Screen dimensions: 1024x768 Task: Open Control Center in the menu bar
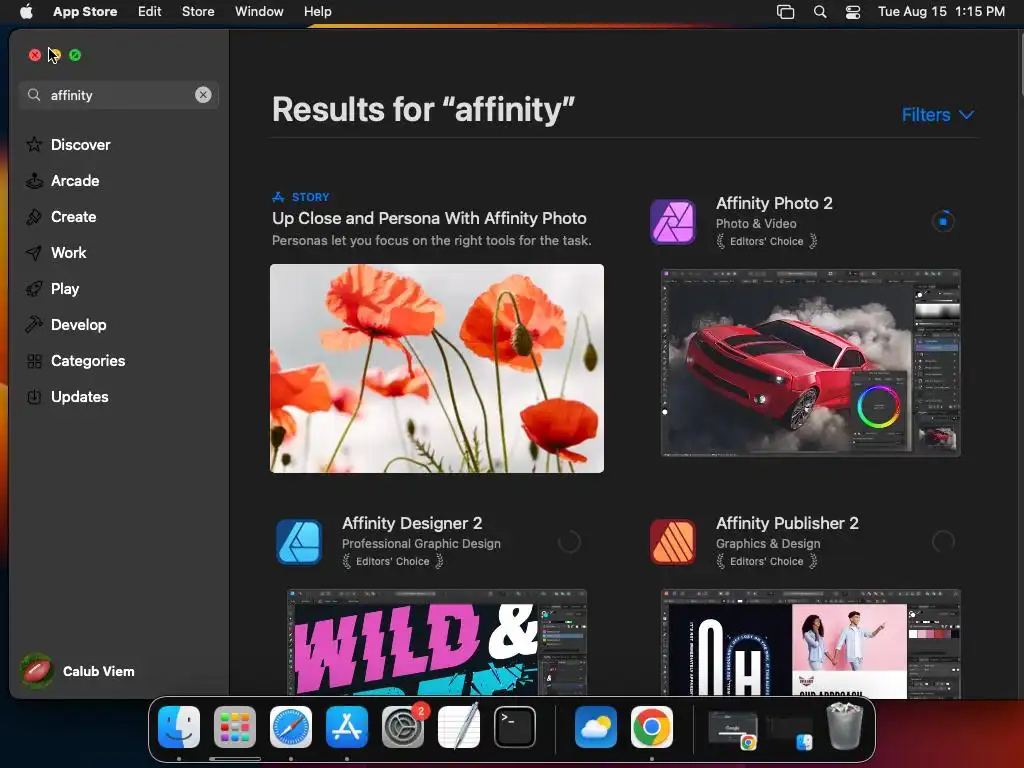pos(853,11)
